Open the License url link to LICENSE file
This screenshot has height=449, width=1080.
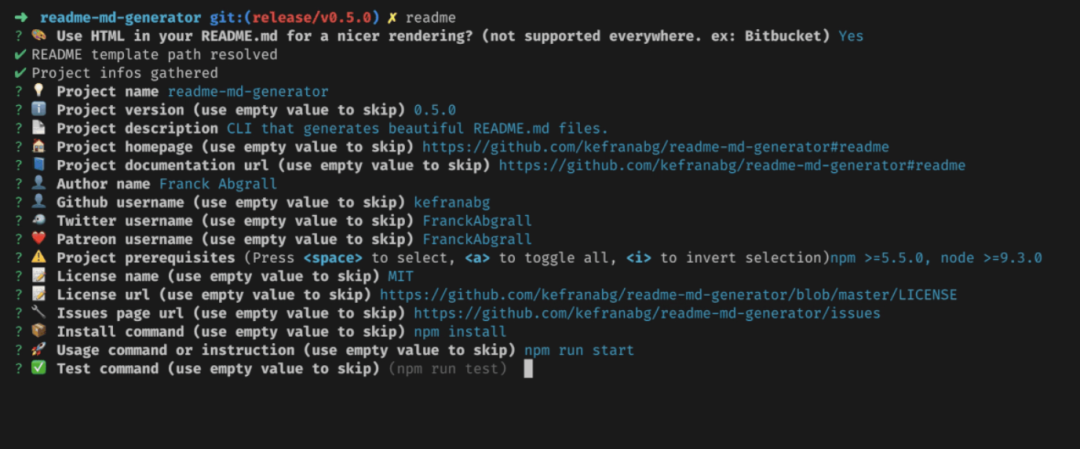tap(668, 295)
